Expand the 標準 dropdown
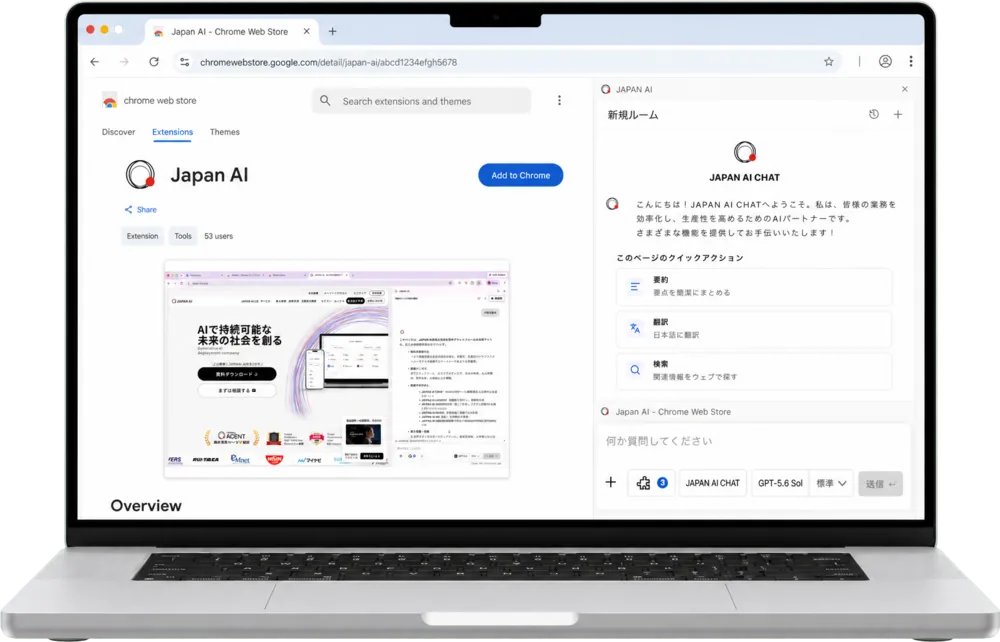 click(x=831, y=483)
